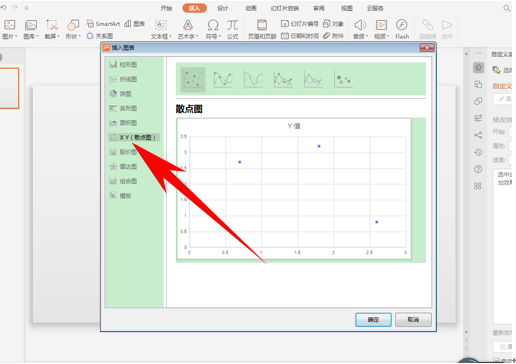This screenshot has width=516, height=364.
Task: Expand the text box dropdown
Action: (x=161, y=36)
